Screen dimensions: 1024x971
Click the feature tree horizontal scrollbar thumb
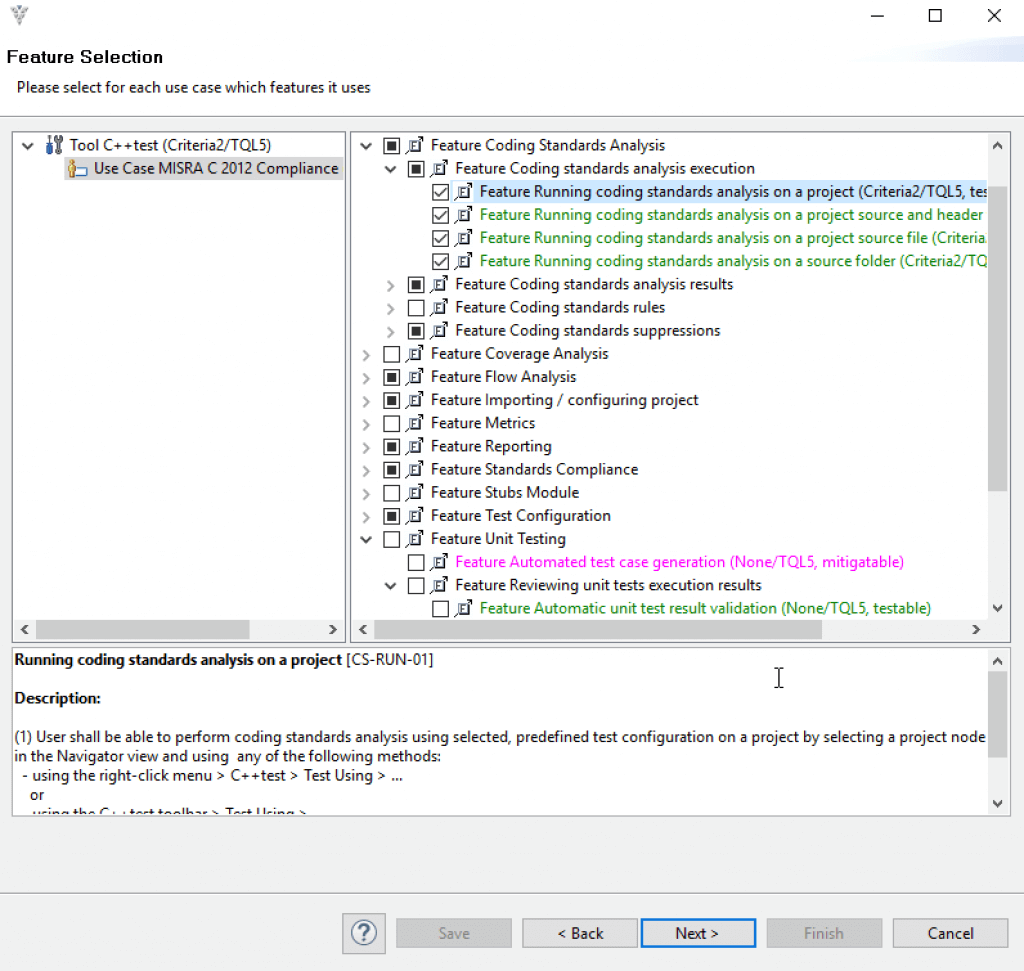[x=598, y=629]
